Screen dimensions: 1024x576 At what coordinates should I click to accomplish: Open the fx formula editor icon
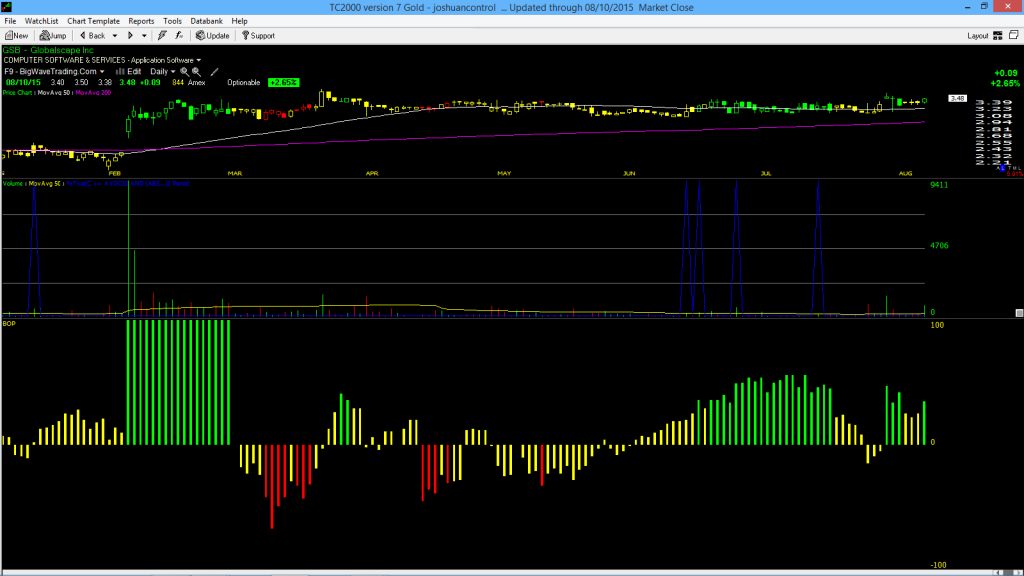(179, 36)
